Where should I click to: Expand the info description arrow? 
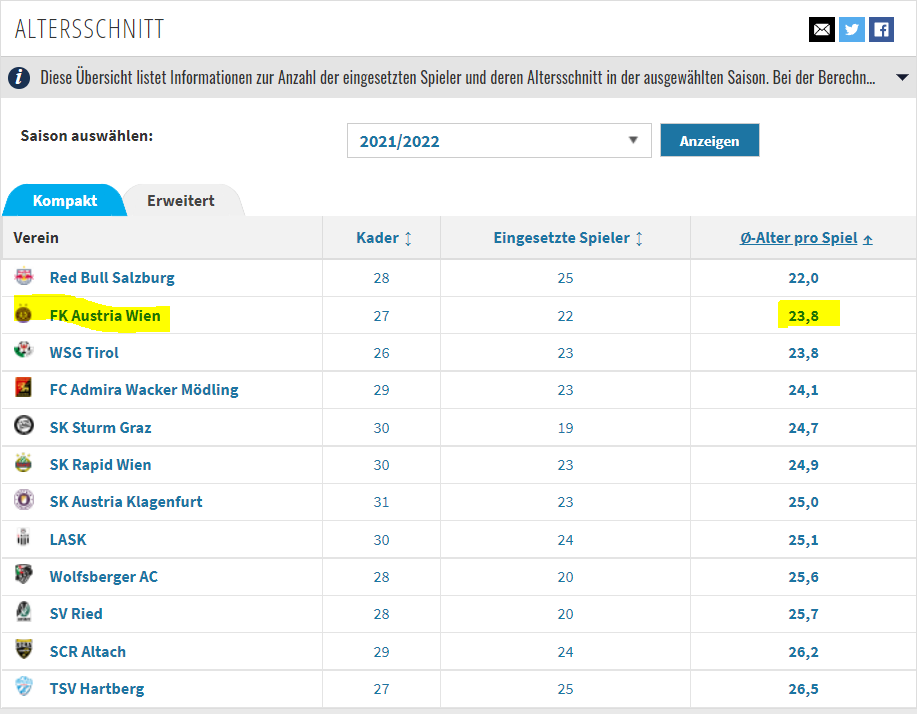tap(902, 77)
